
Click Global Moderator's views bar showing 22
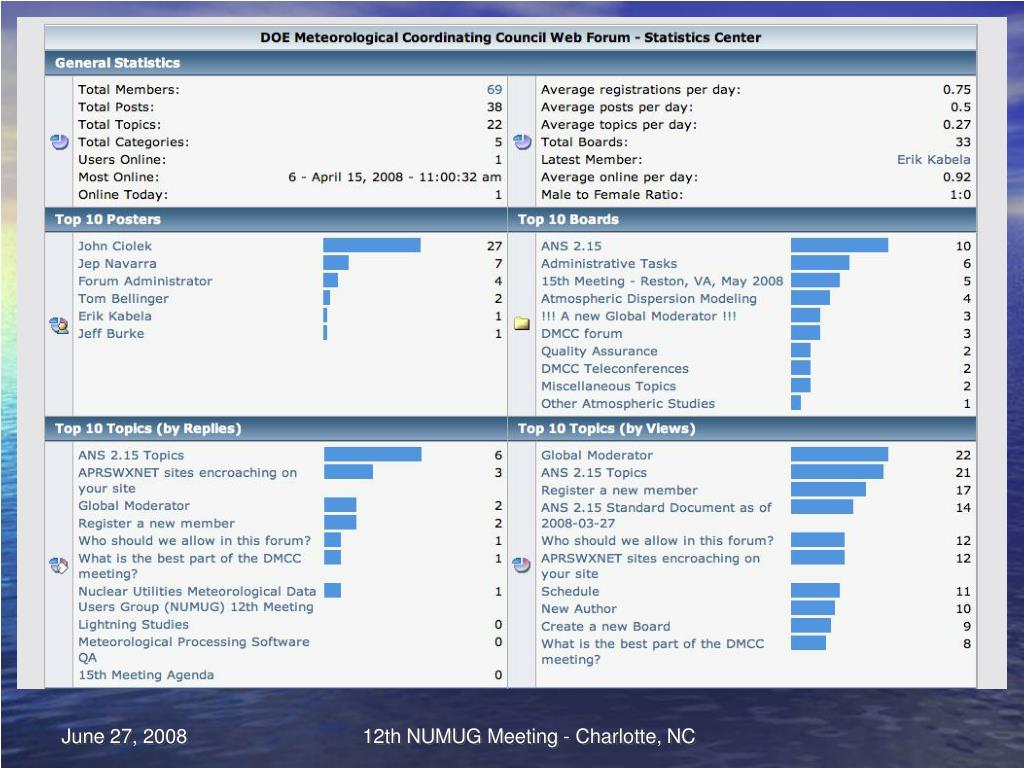click(x=839, y=455)
